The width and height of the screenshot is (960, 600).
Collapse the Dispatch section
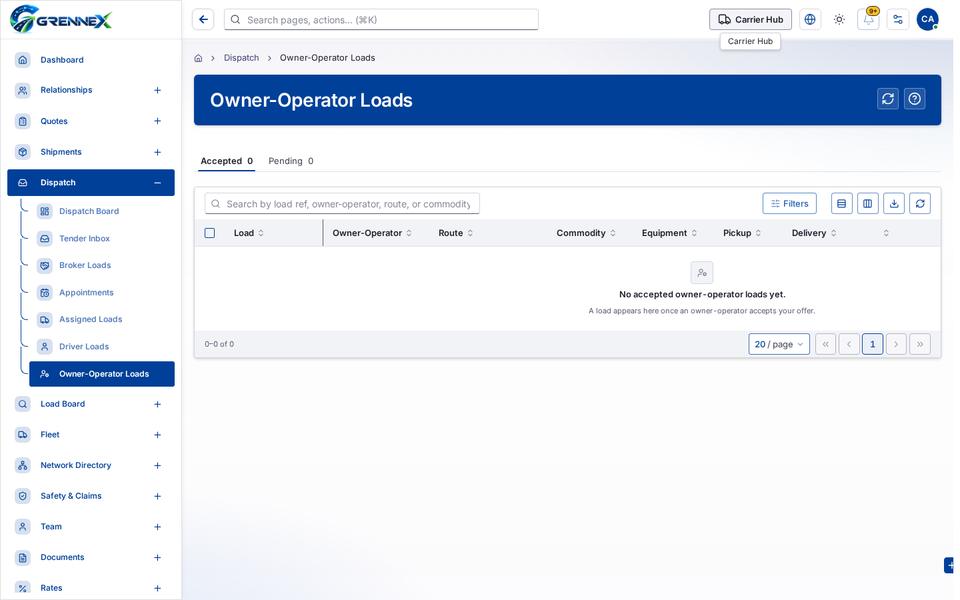coord(157,183)
